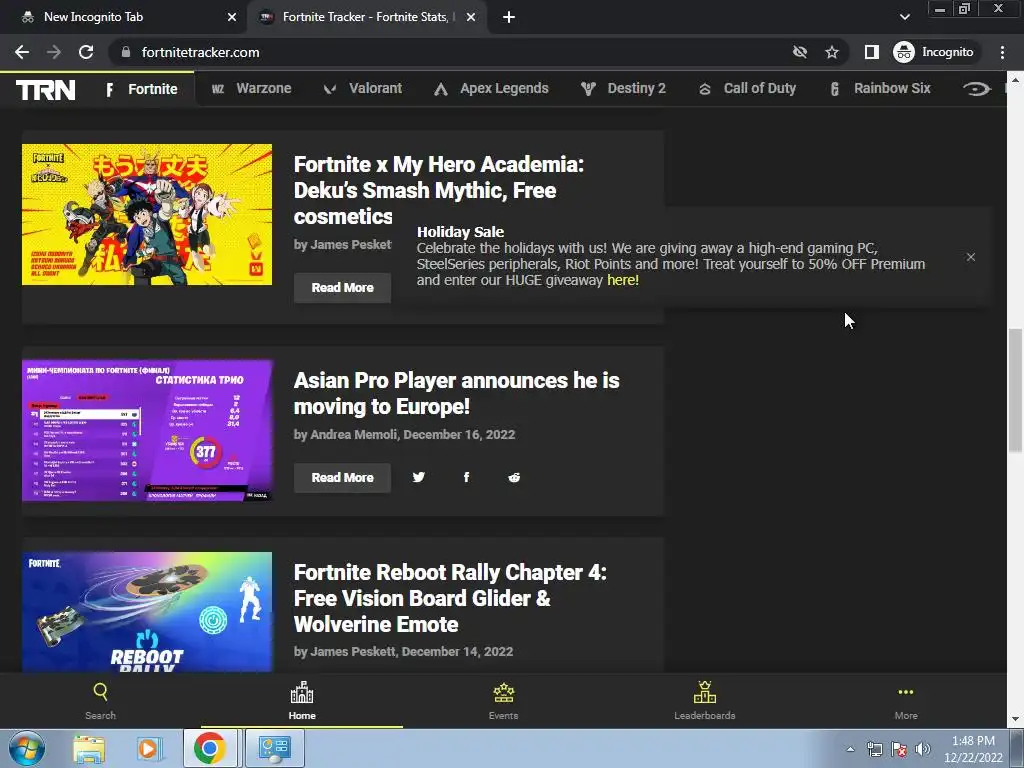Close the Fortnite Tracker browser tab
This screenshot has width=1024, height=768.
coord(471,18)
